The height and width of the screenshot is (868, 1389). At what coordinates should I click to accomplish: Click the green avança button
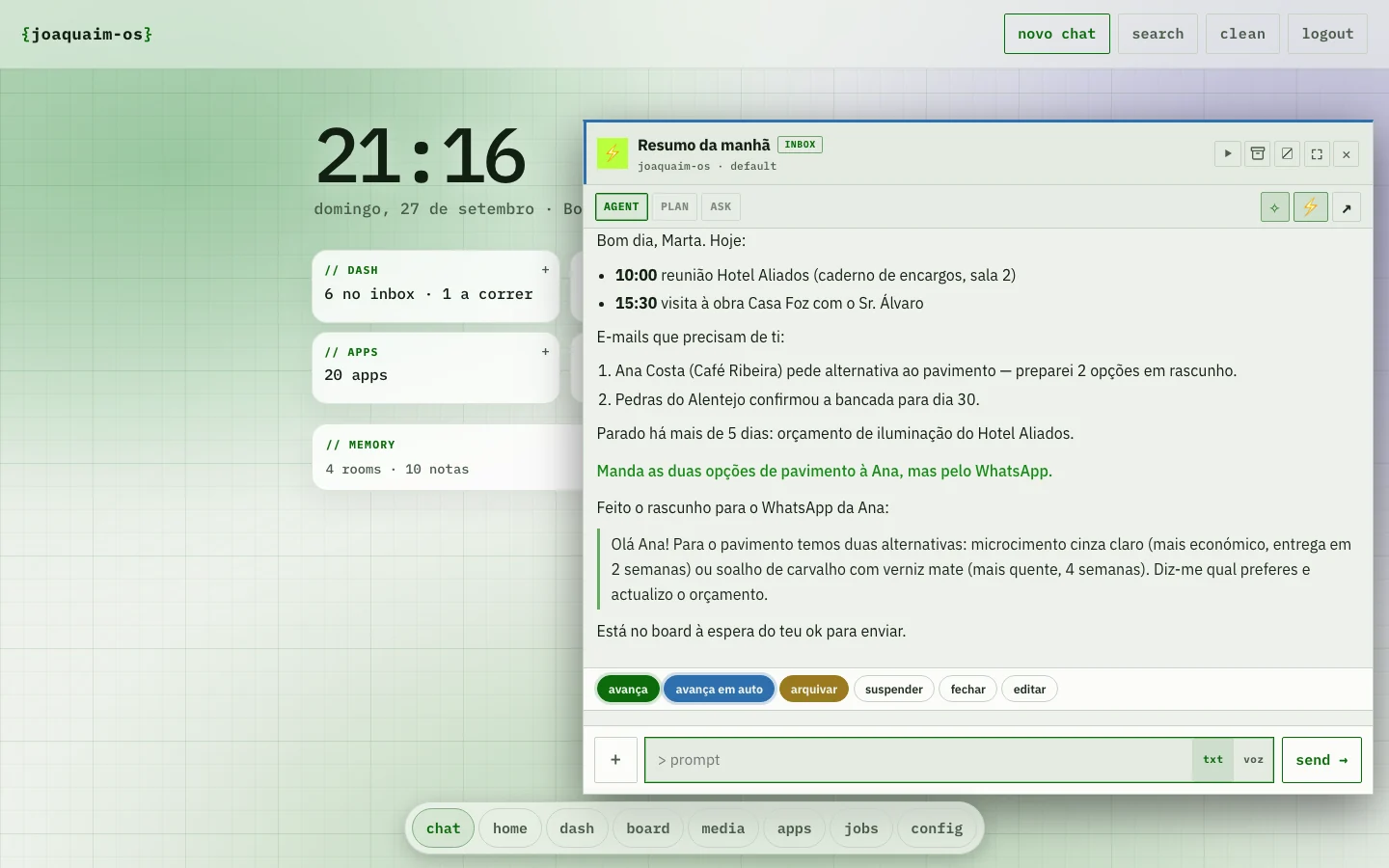(x=628, y=690)
